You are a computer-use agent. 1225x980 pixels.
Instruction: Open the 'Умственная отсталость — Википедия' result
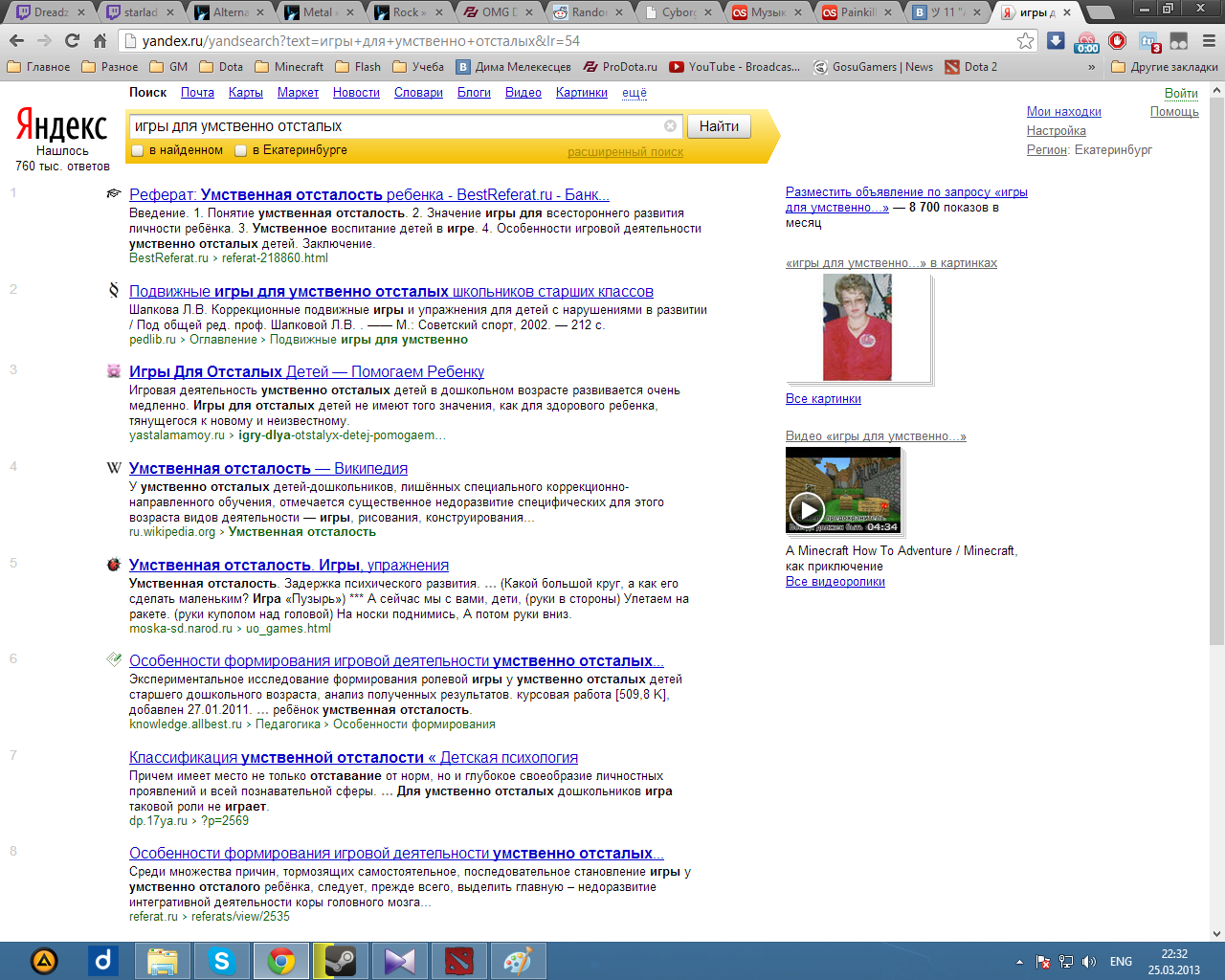pyautogui.click(x=268, y=468)
